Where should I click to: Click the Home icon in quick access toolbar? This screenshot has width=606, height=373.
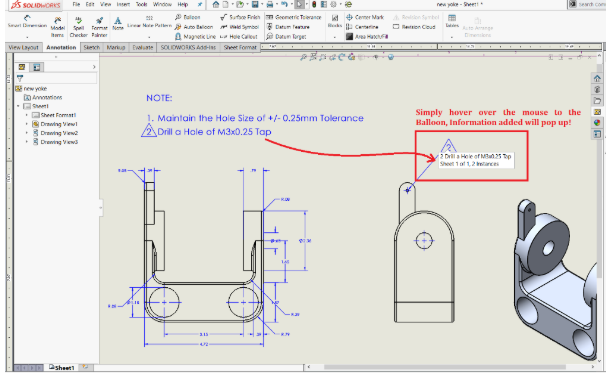click(216, 4)
